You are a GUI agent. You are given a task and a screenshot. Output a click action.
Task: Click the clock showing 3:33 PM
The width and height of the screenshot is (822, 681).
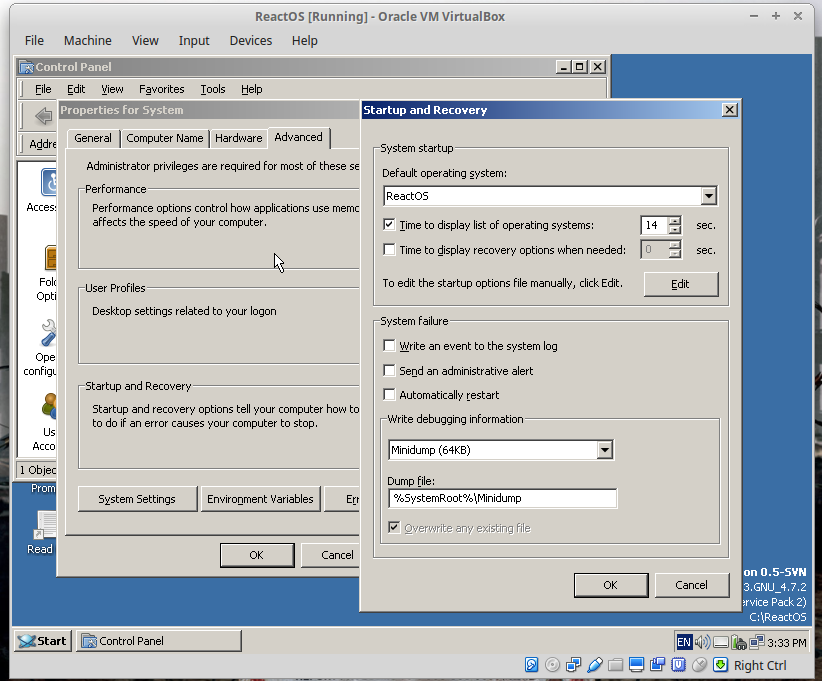point(787,643)
